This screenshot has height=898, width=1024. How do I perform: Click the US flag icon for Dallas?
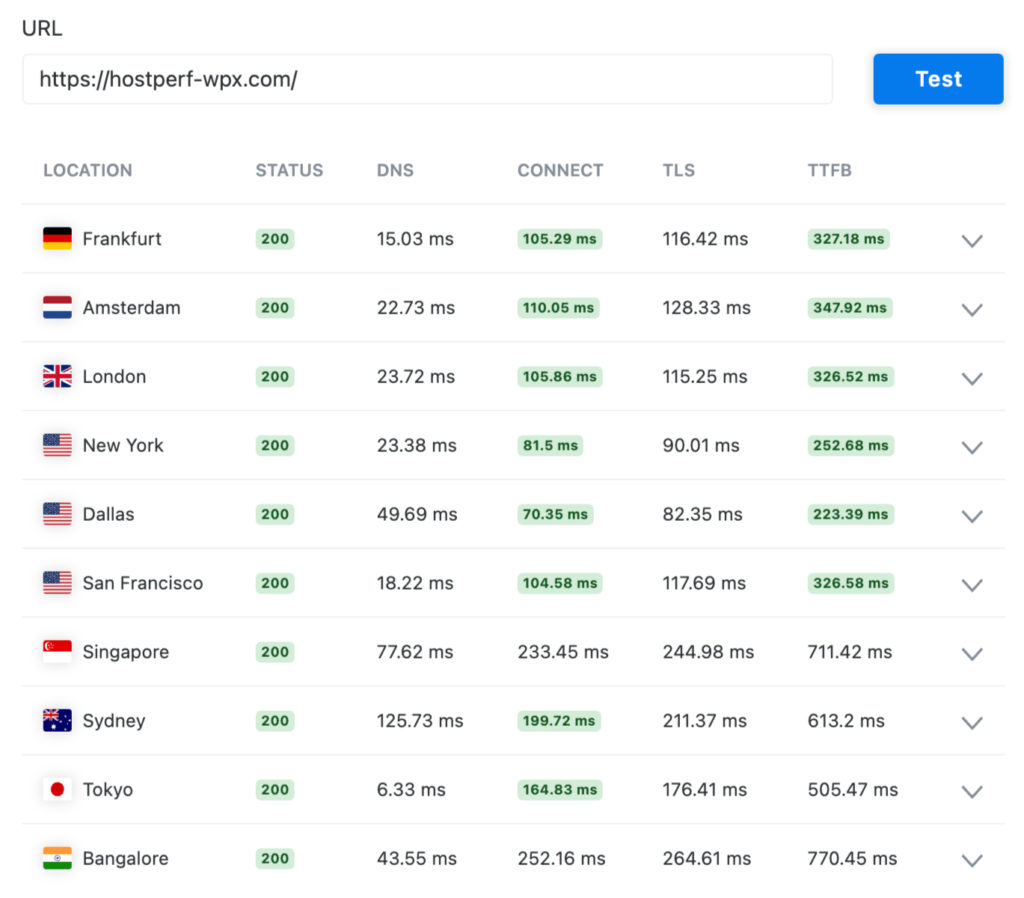tap(57, 514)
